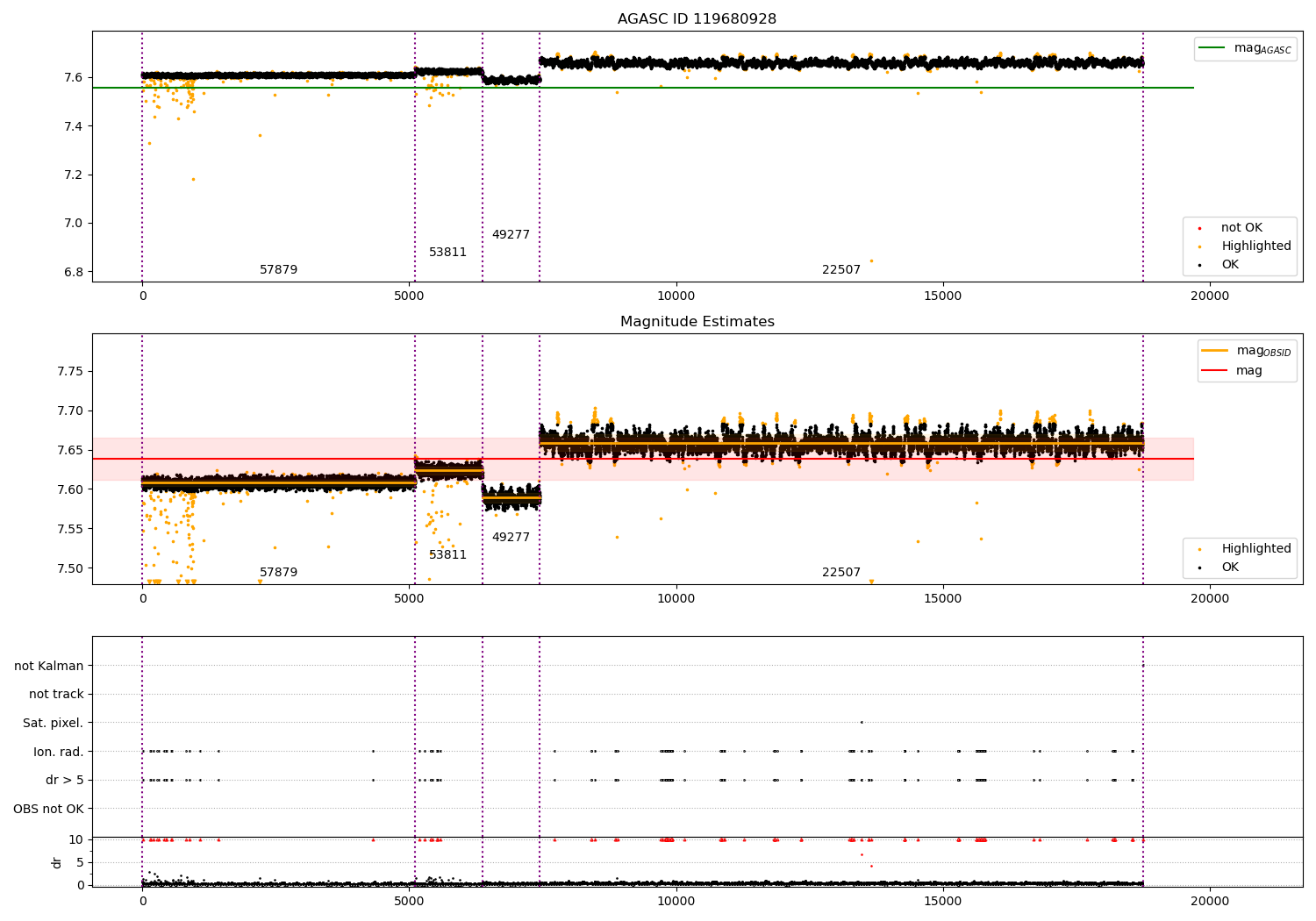Click the 53811 label in top plot
Viewport: 1316px width, 921px height.
coord(447,253)
